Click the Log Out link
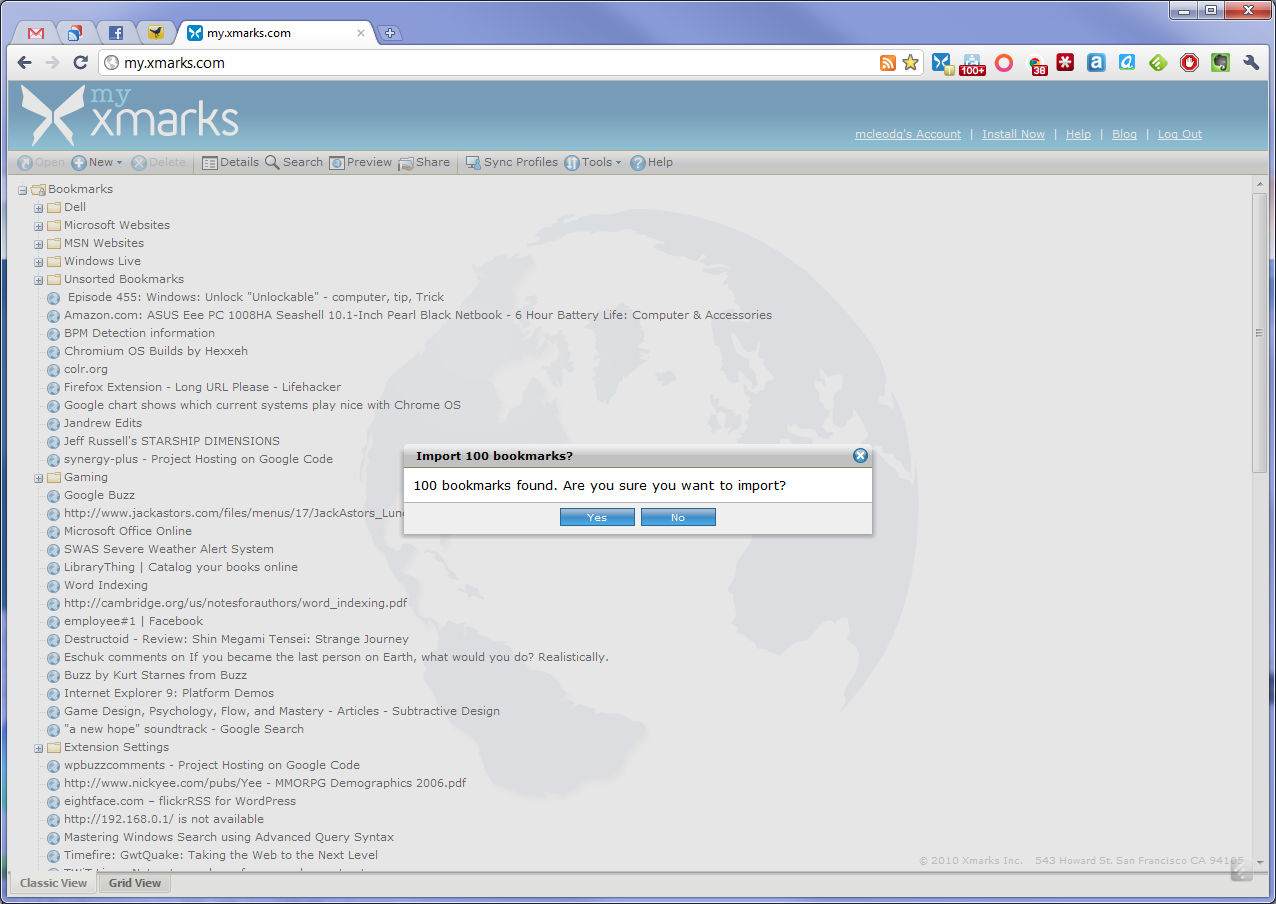Screen dimensions: 1276x904 [1180, 134]
